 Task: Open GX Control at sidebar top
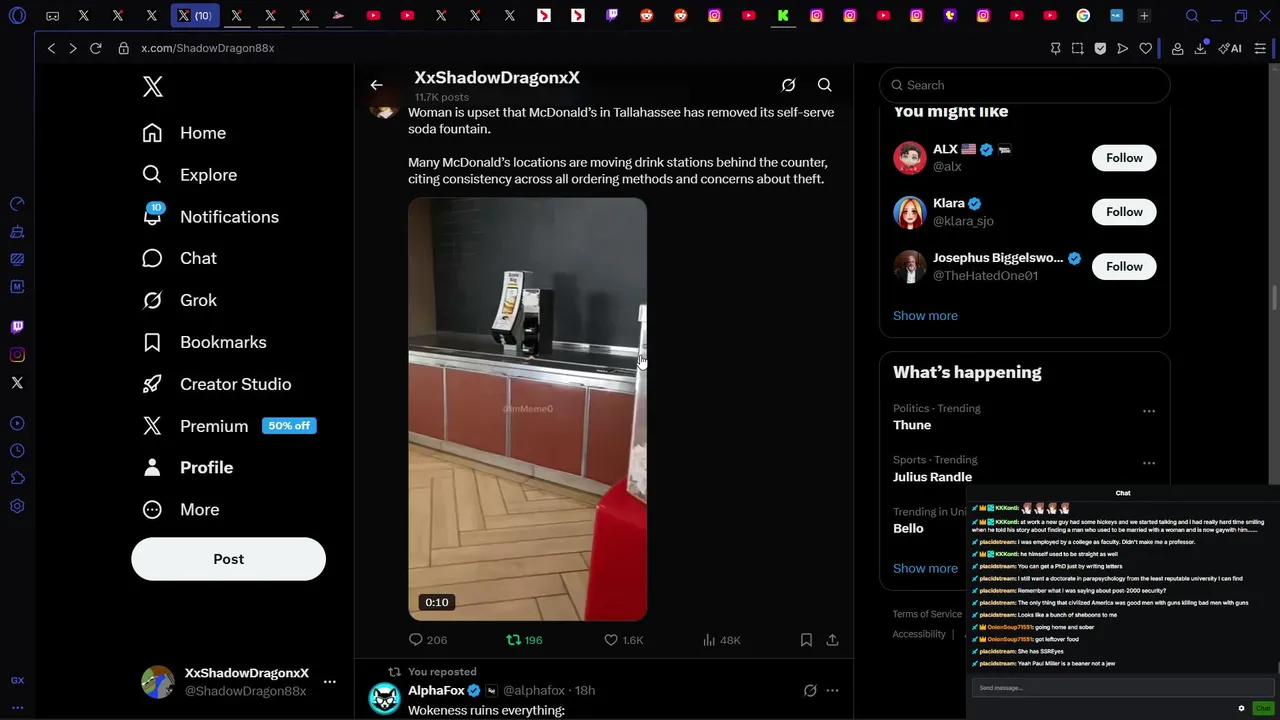(x=17, y=204)
